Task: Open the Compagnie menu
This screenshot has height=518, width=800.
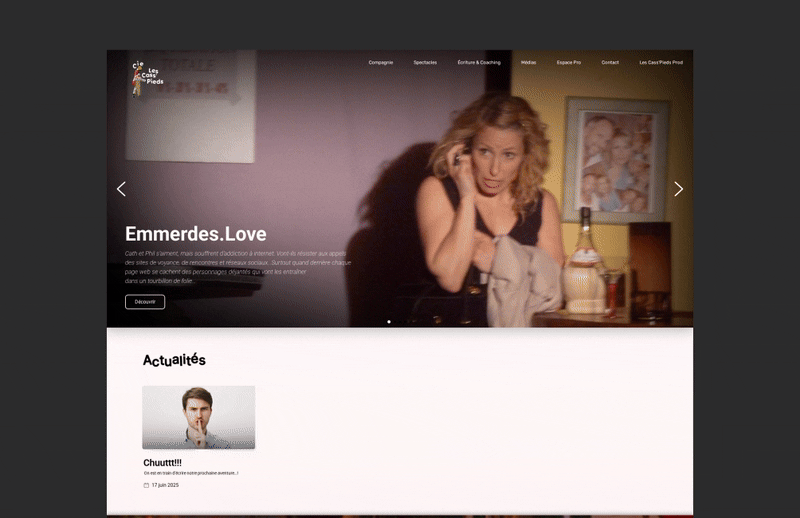Action: point(381,62)
